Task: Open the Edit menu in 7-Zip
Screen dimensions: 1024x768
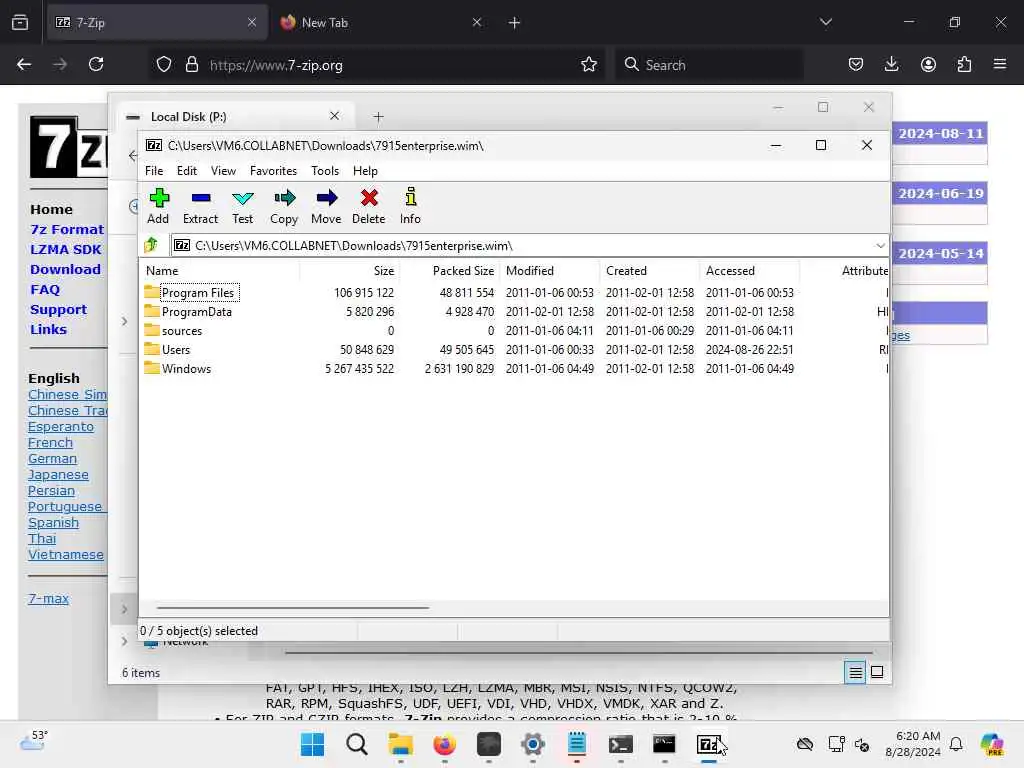Action: point(187,170)
